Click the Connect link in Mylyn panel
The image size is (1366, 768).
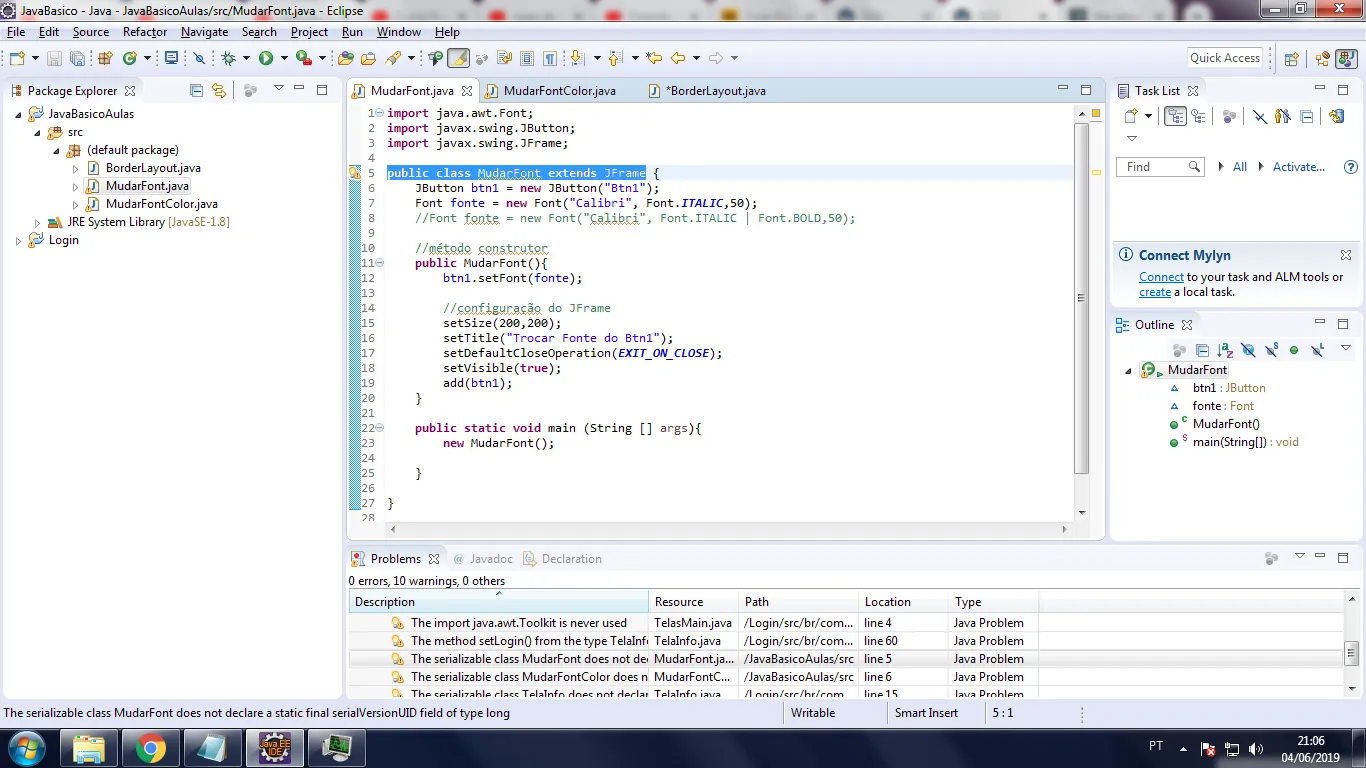[x=1161, y=277]
